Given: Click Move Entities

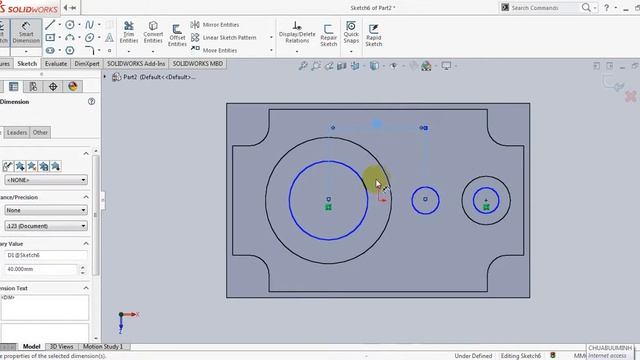Looking at the screenshot, I should tap(214, 50).
